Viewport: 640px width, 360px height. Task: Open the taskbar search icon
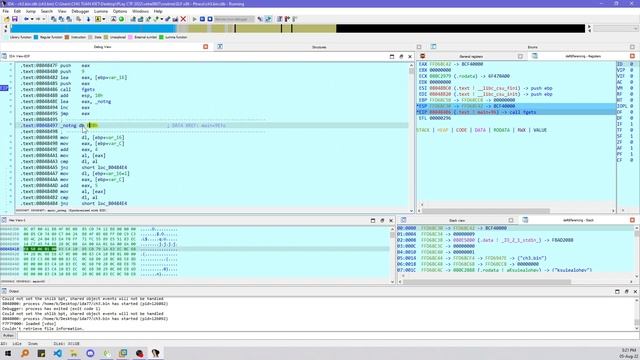pos(25,353)
